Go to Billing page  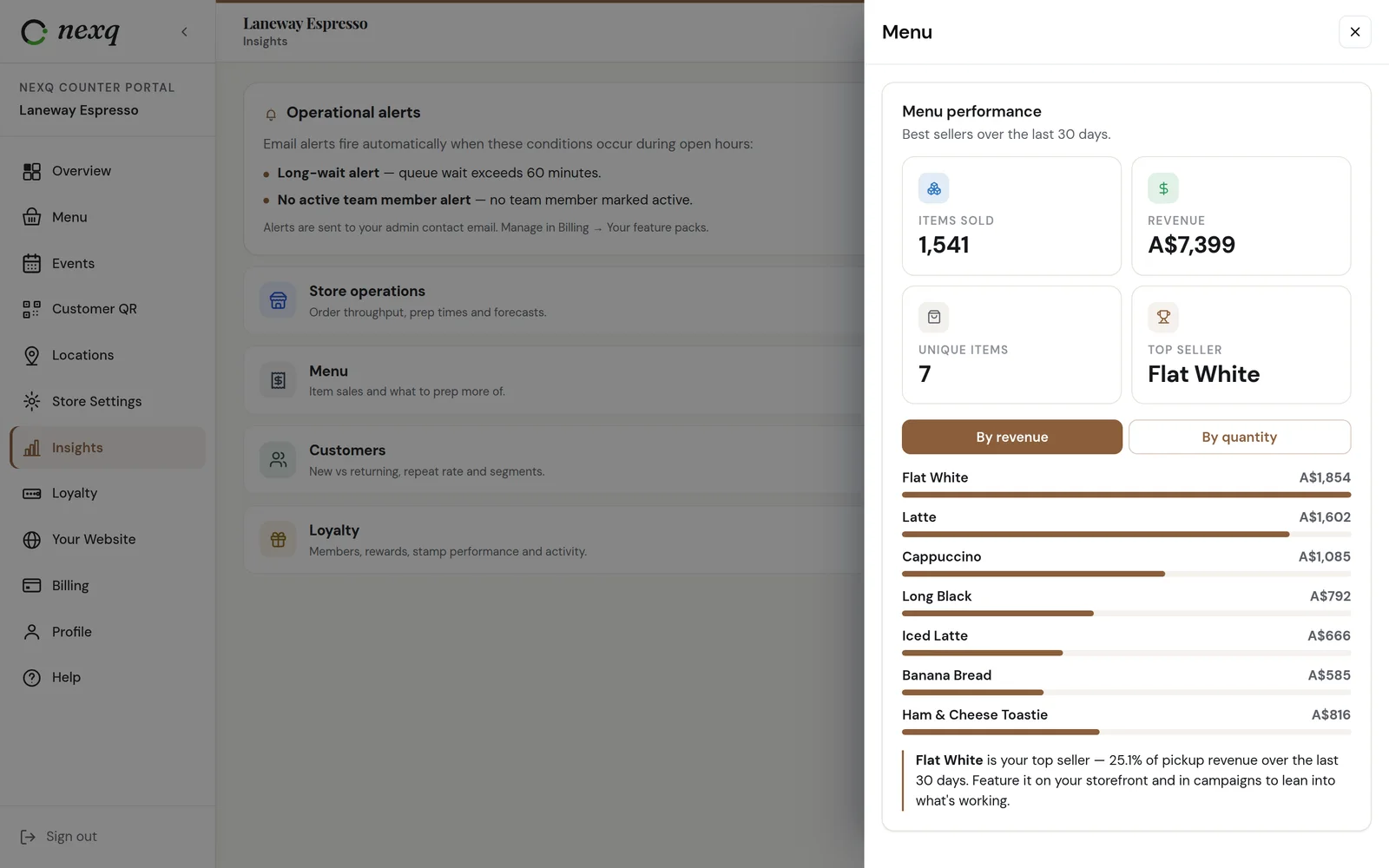[108, 586]
